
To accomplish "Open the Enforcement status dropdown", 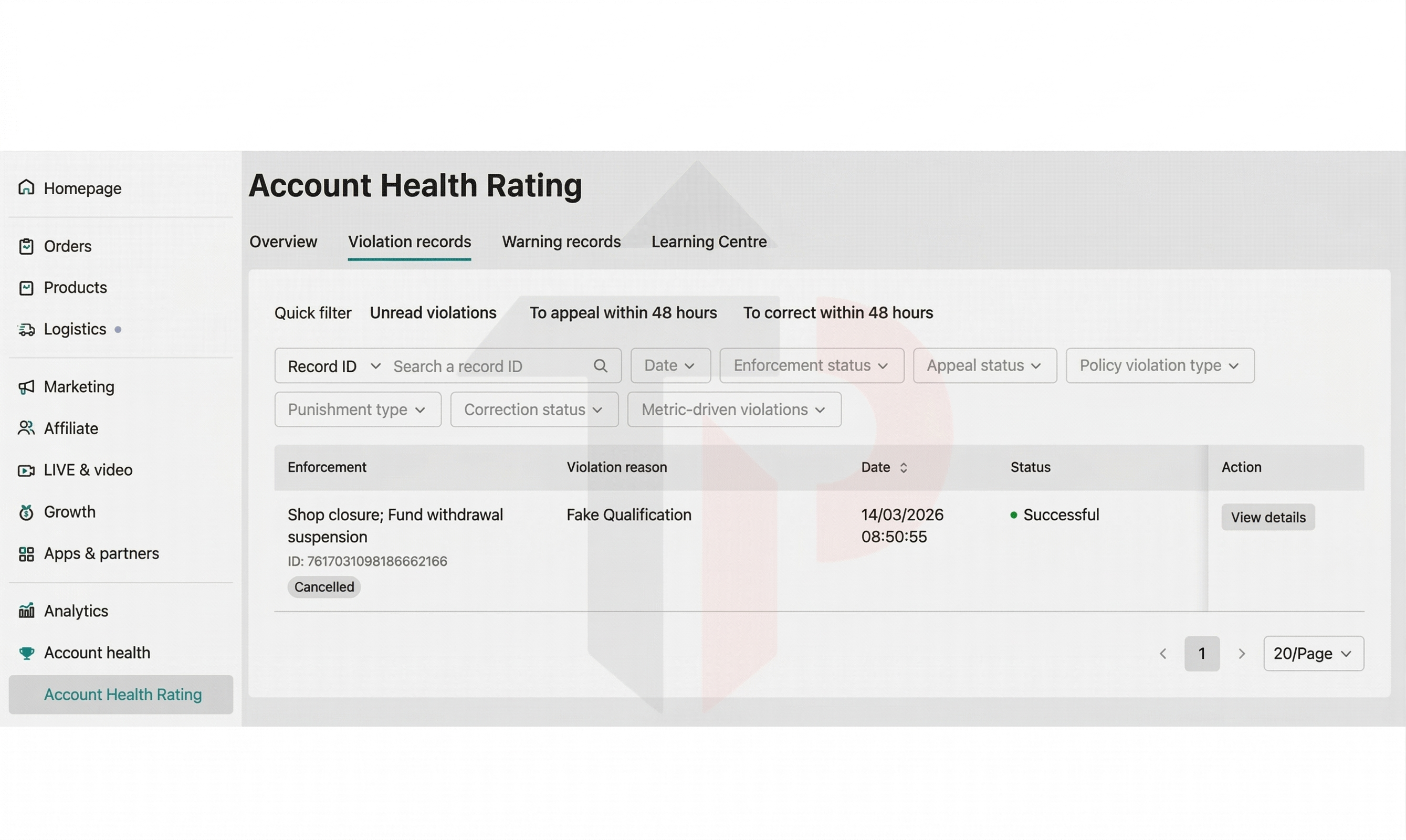I will pos(811,365).
